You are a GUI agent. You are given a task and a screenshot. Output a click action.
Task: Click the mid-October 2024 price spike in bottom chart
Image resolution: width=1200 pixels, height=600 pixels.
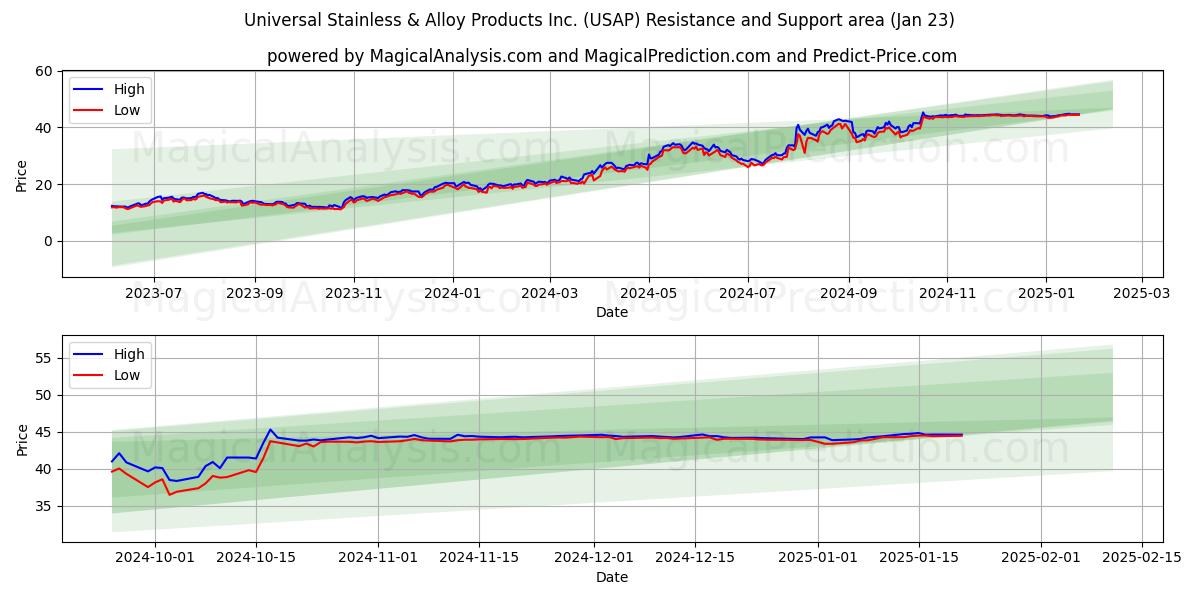click(x=270, y=430)
